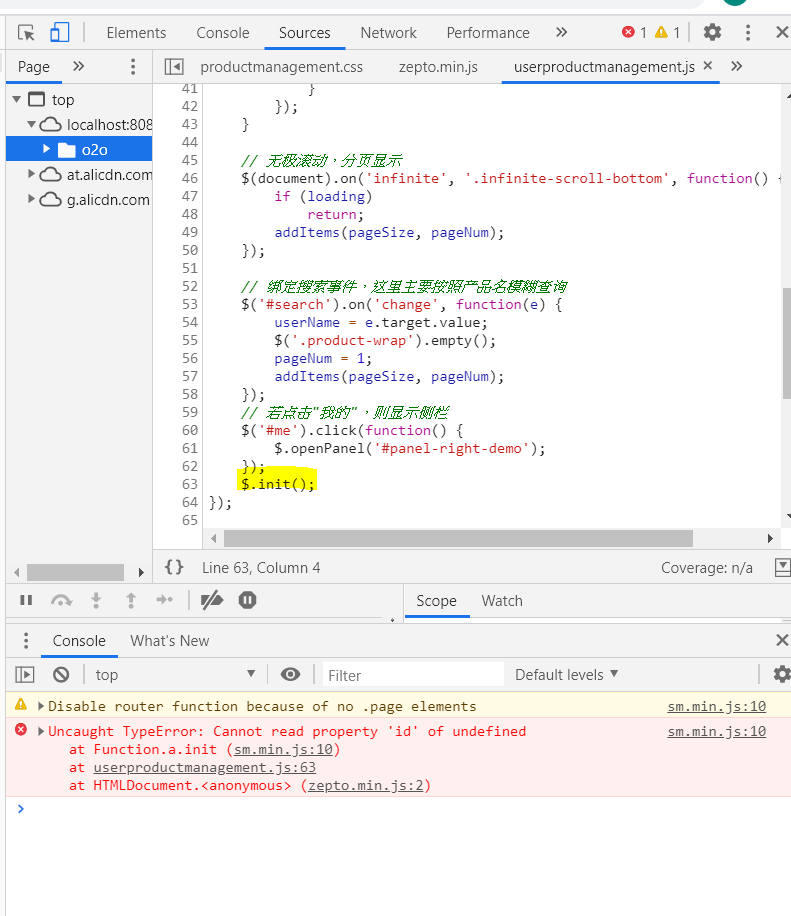791x916 pixels.
Task: Collapse the localhost:808 tree node
Action: coord(32,124)
